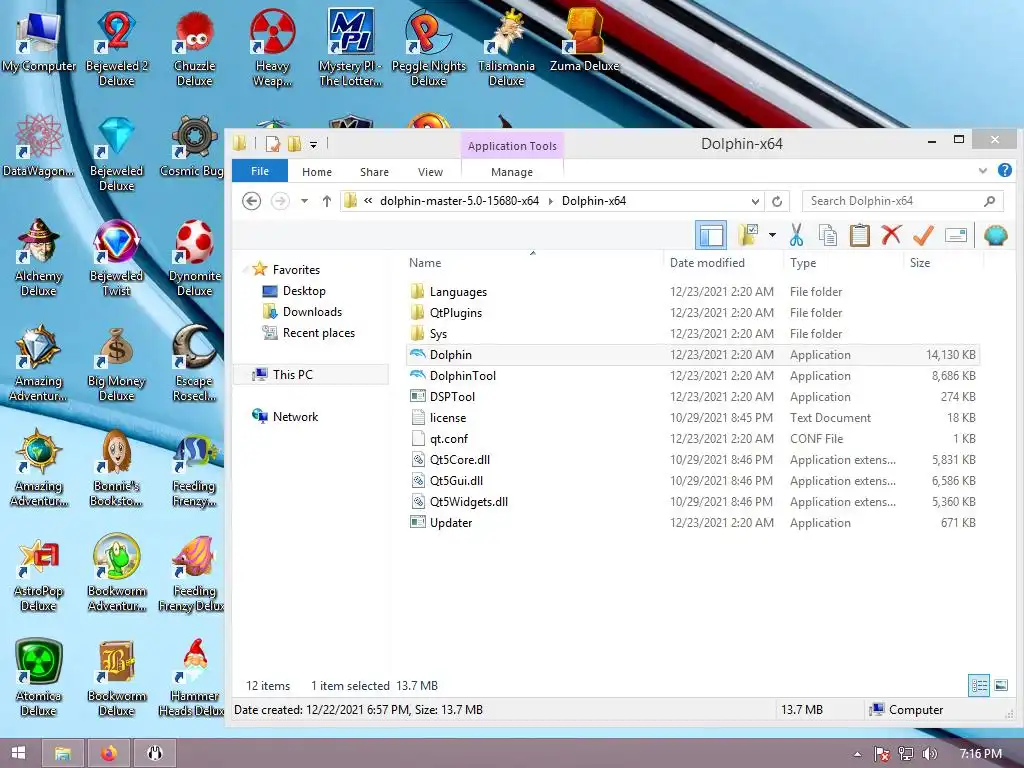Click the Paste clipboard icon
1024x768 pixels.
click(x=859, y=235)
